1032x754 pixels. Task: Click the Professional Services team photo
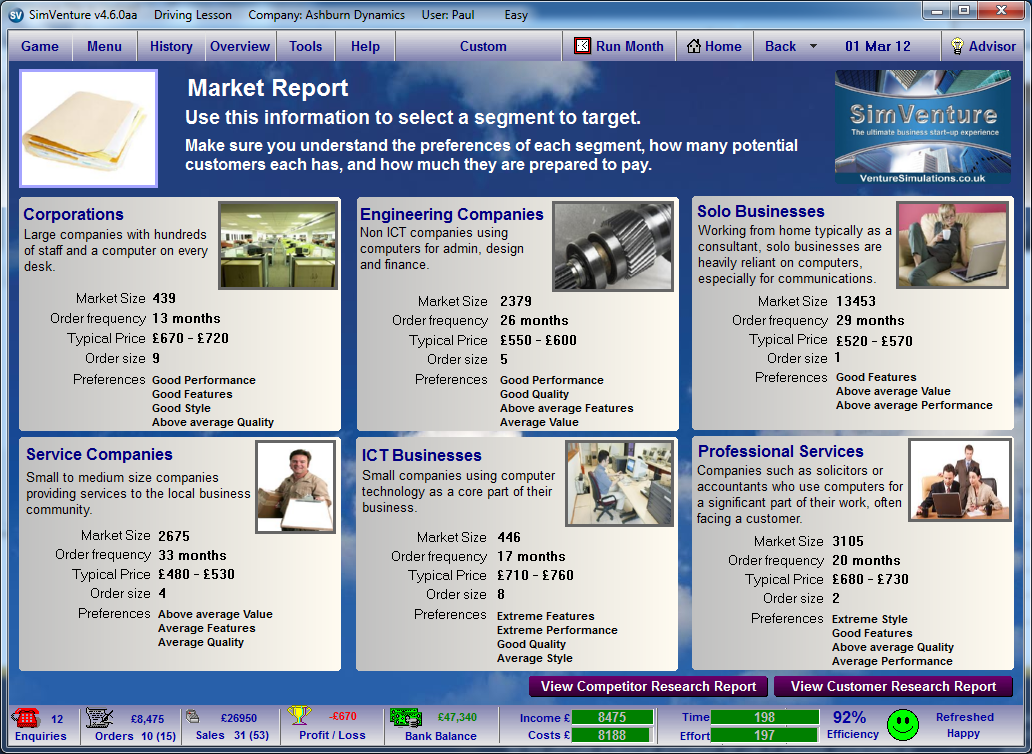tap(960, 480)
